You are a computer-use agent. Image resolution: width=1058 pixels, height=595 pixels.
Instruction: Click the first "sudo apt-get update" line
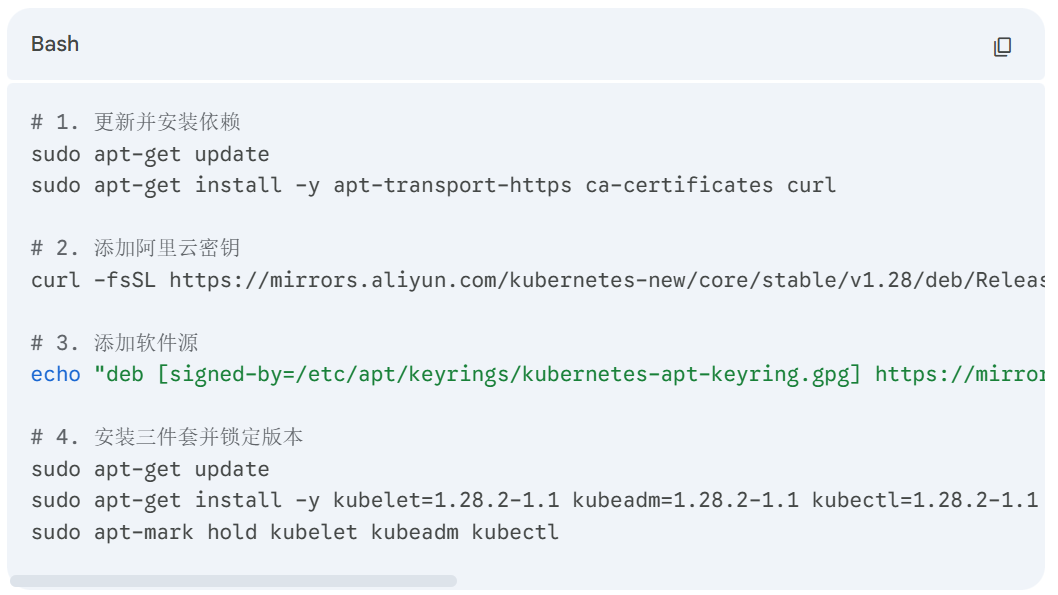tap(150, 154)
